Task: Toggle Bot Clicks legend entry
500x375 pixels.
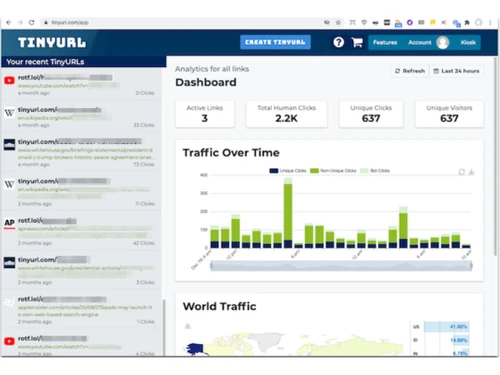Action: tap(375, 171)
